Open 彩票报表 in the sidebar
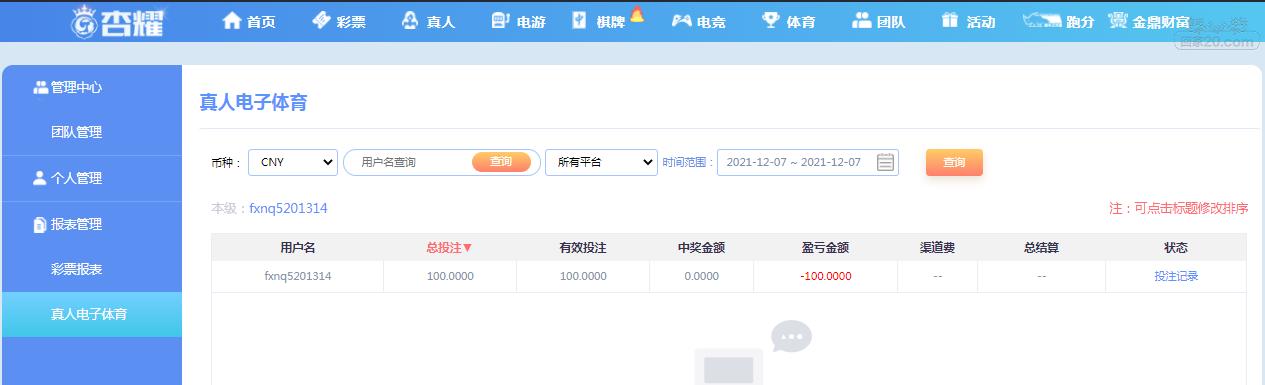Image resolution: width=1265 pixels, height=385 pixels. tap(77, 269)
